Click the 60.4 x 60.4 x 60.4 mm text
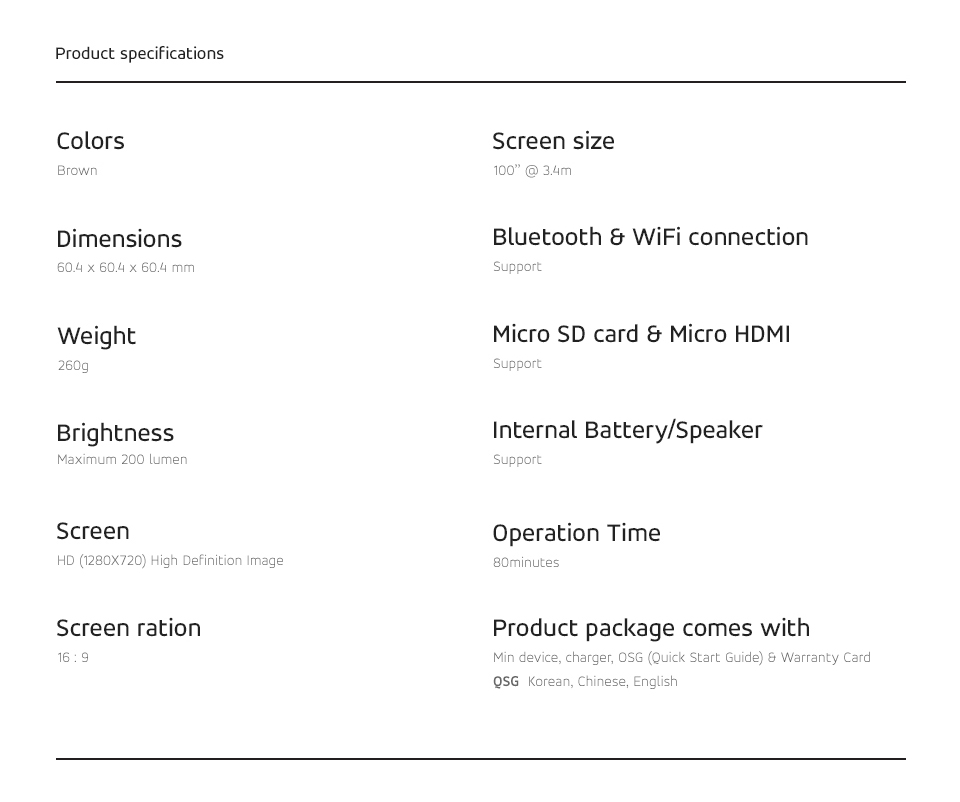This screenshot has height=802, width=960. [125, 268]
